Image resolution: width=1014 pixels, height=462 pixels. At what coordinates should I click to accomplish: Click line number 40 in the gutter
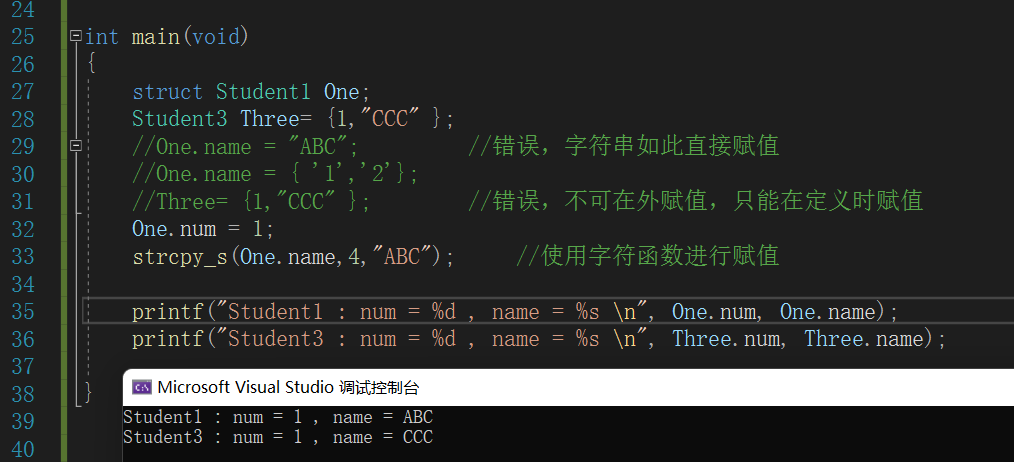pos(23,449)
